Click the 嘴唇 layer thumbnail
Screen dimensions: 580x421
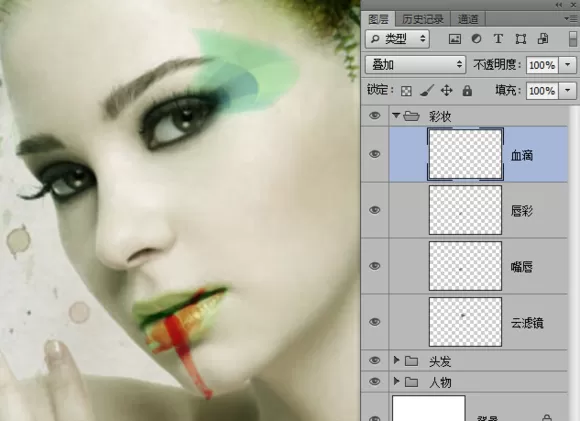point(465,266)
